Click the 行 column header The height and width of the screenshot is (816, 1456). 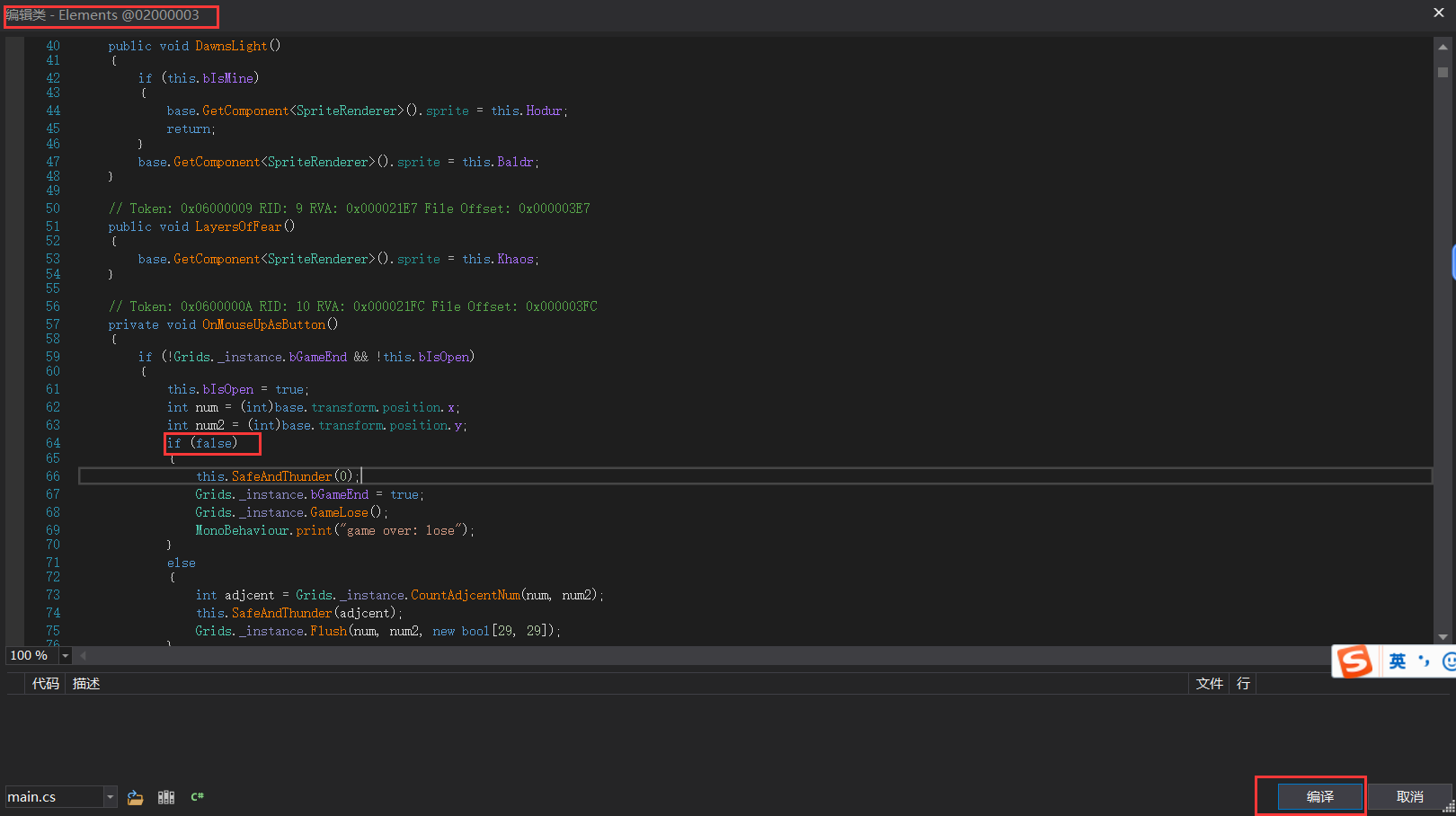click(x=1242, y=683)
